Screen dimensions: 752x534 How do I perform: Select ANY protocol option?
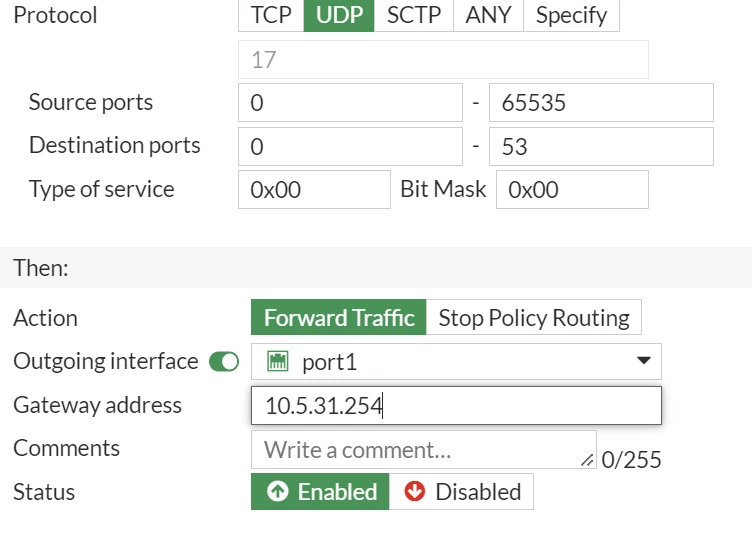[x=488, y=15]
